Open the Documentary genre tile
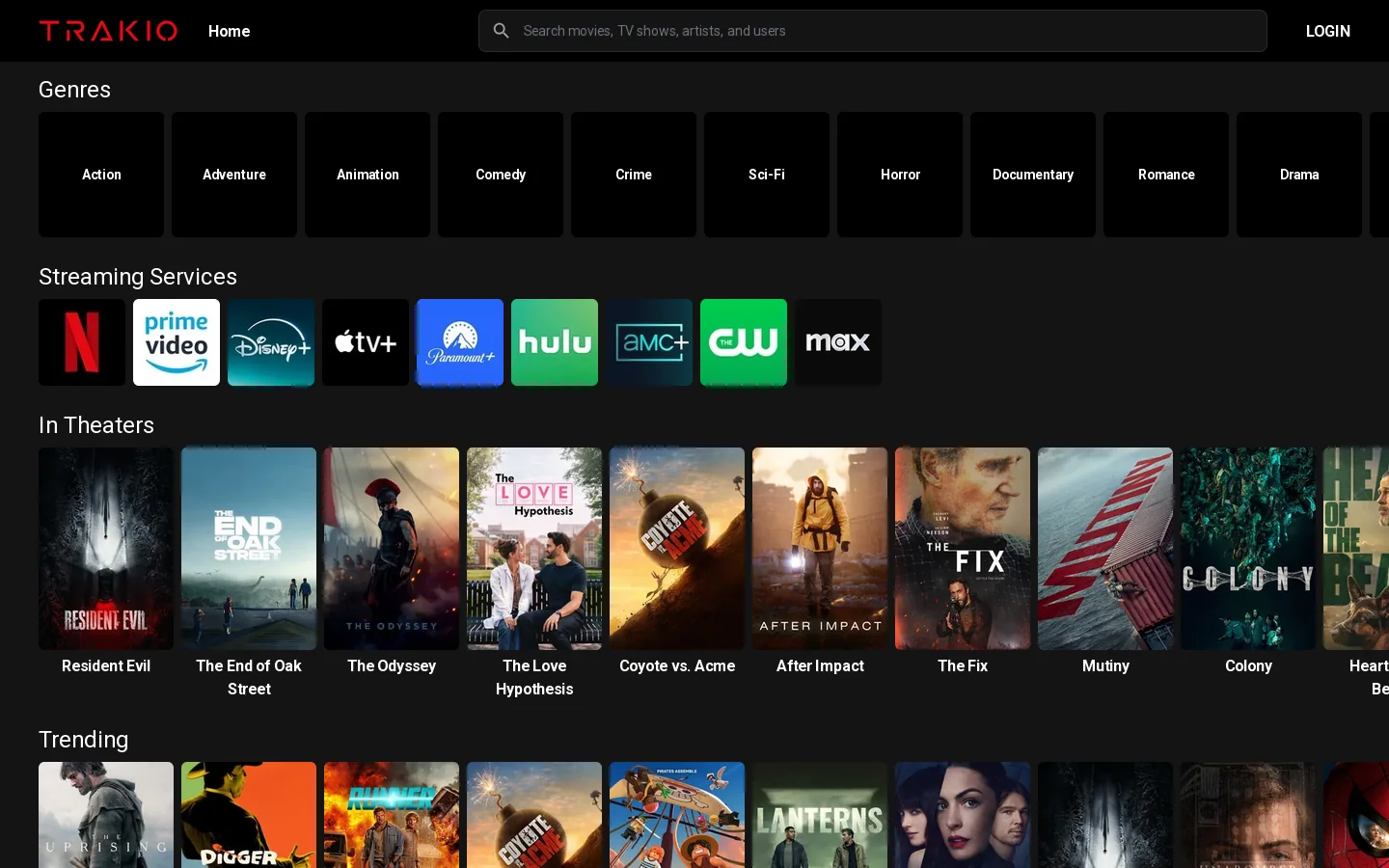 click(x=1033, y=175)
